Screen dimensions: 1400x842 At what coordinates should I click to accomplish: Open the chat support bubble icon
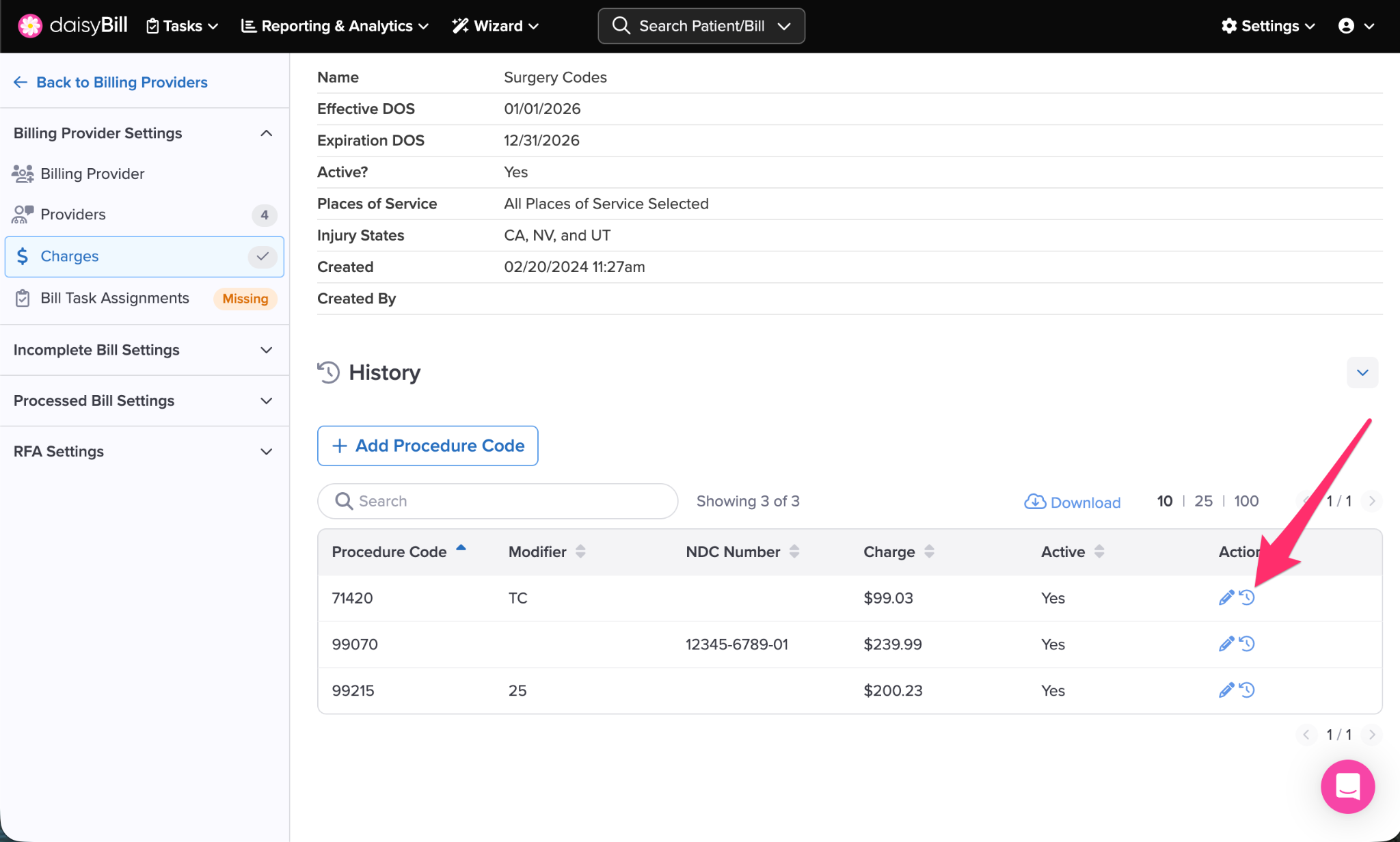[x=1347, y=787]
